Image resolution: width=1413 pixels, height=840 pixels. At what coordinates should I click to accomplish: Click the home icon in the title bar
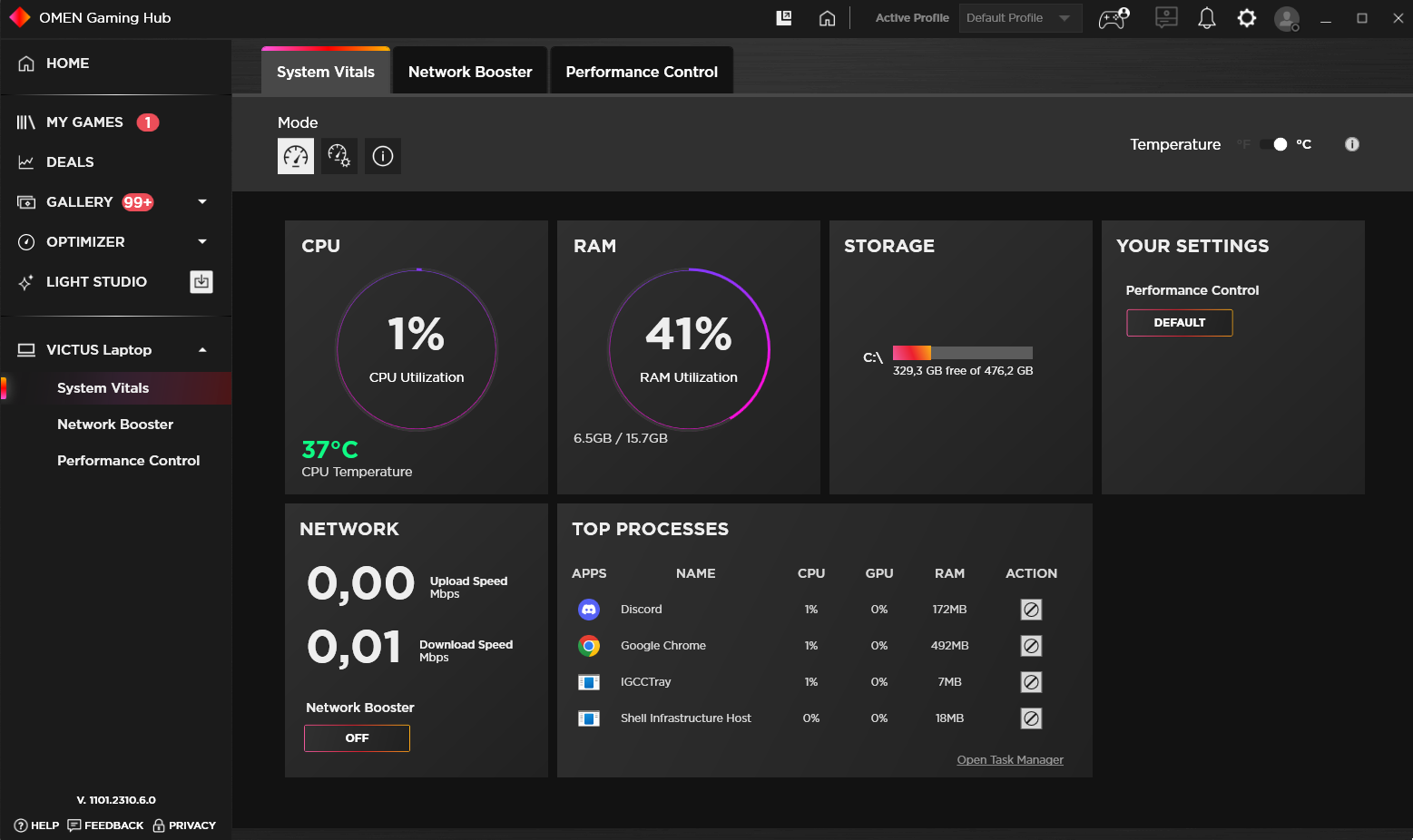pyautogui.click(x=827, y=18)
